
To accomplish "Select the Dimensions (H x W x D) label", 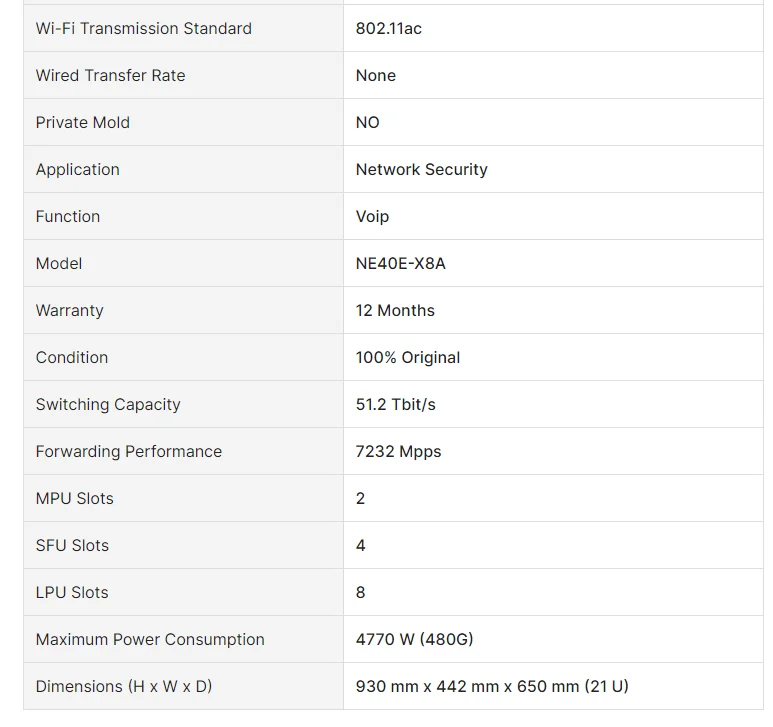I will [x=124, y=687].
